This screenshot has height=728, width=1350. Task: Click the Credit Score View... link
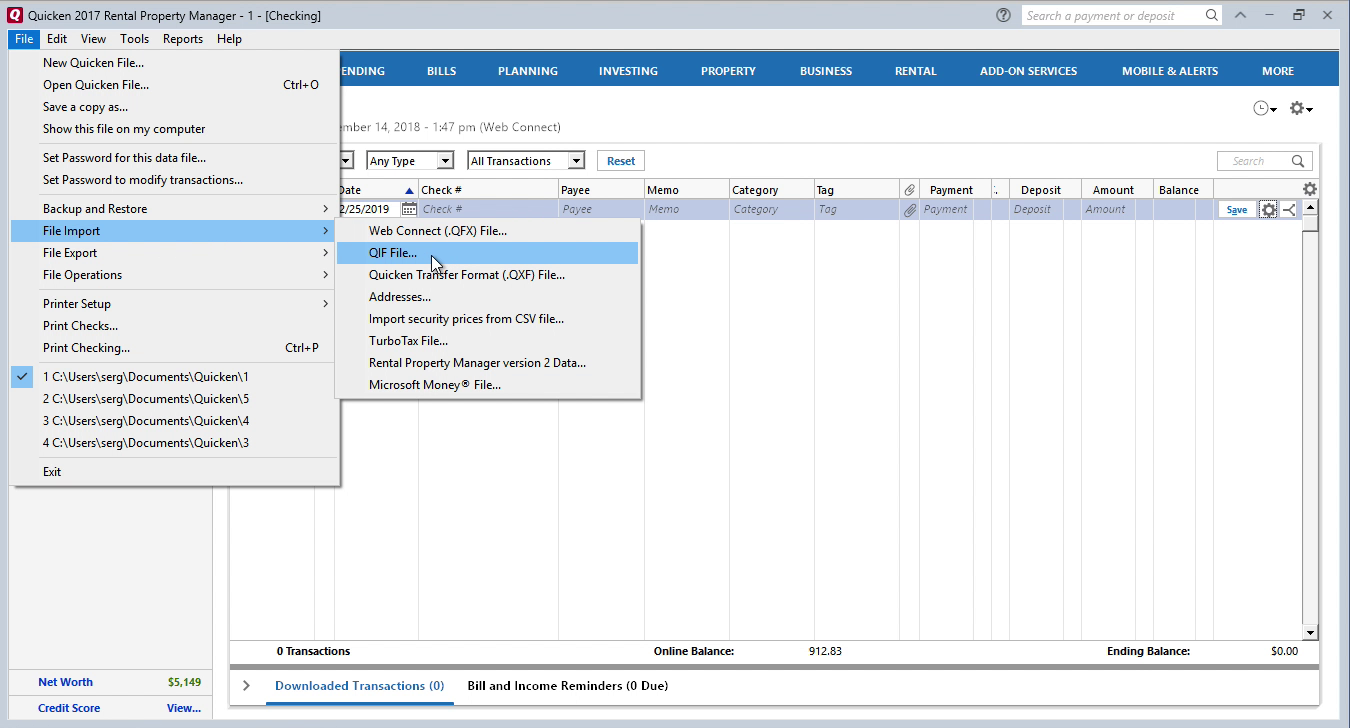184,708
